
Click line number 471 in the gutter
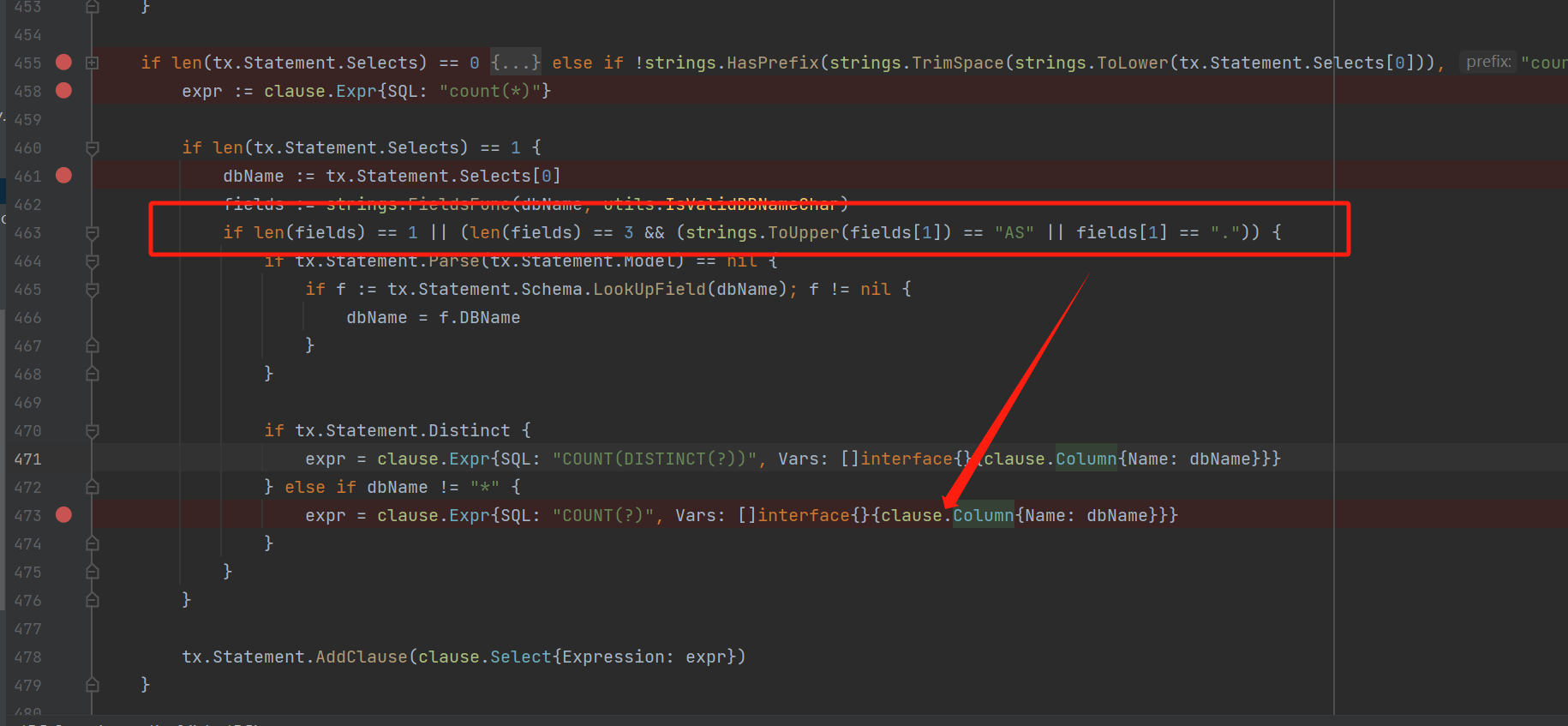click(x=27, y=459)
